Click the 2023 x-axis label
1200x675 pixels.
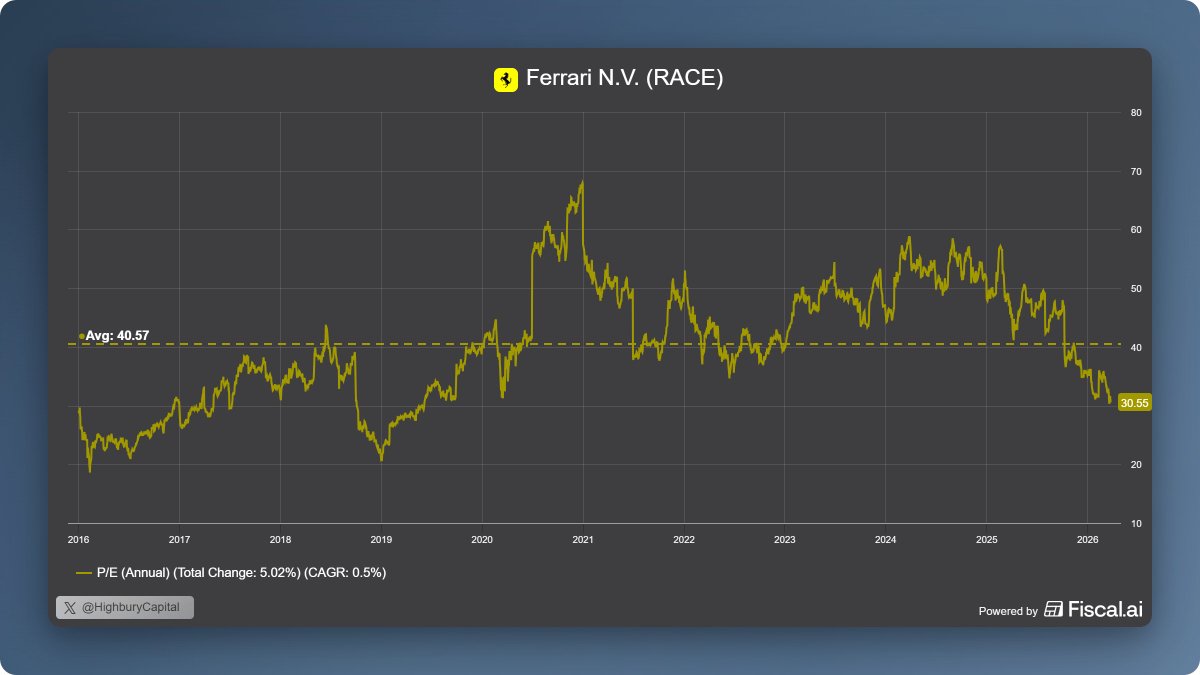click(x=784, y=539)
